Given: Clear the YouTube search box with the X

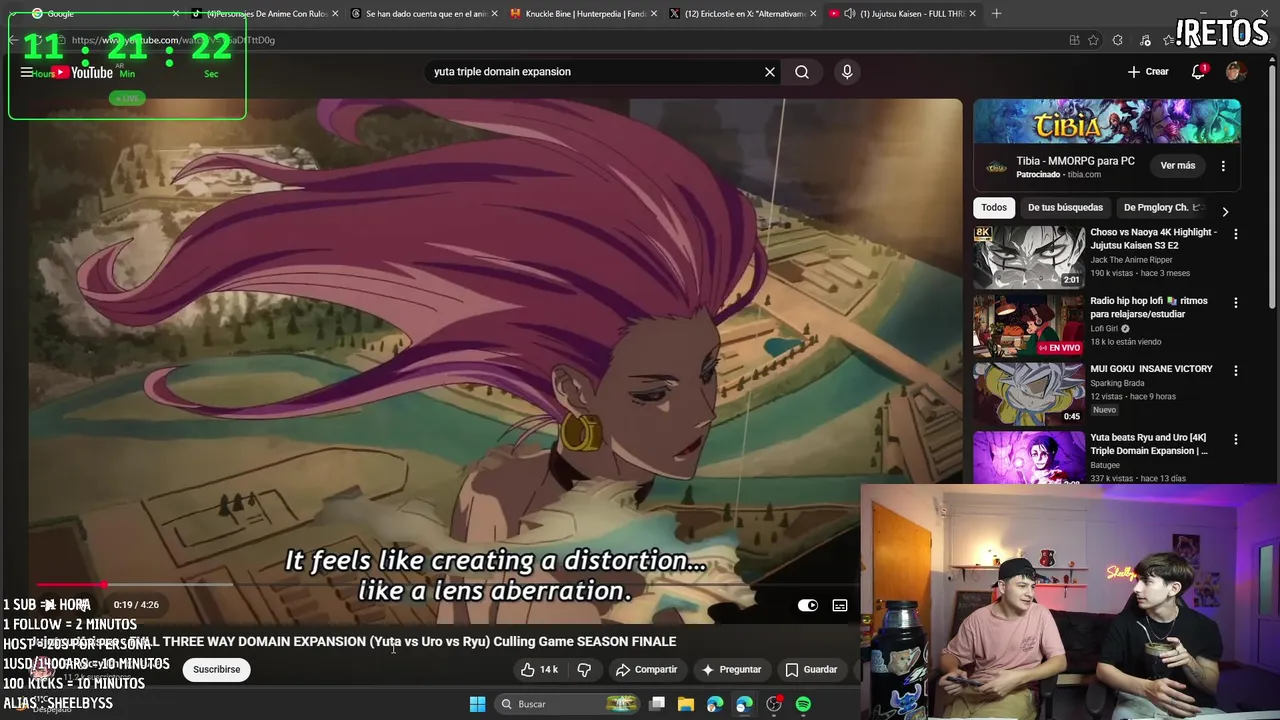Looking at the screenshot, I should coord(770,72).
